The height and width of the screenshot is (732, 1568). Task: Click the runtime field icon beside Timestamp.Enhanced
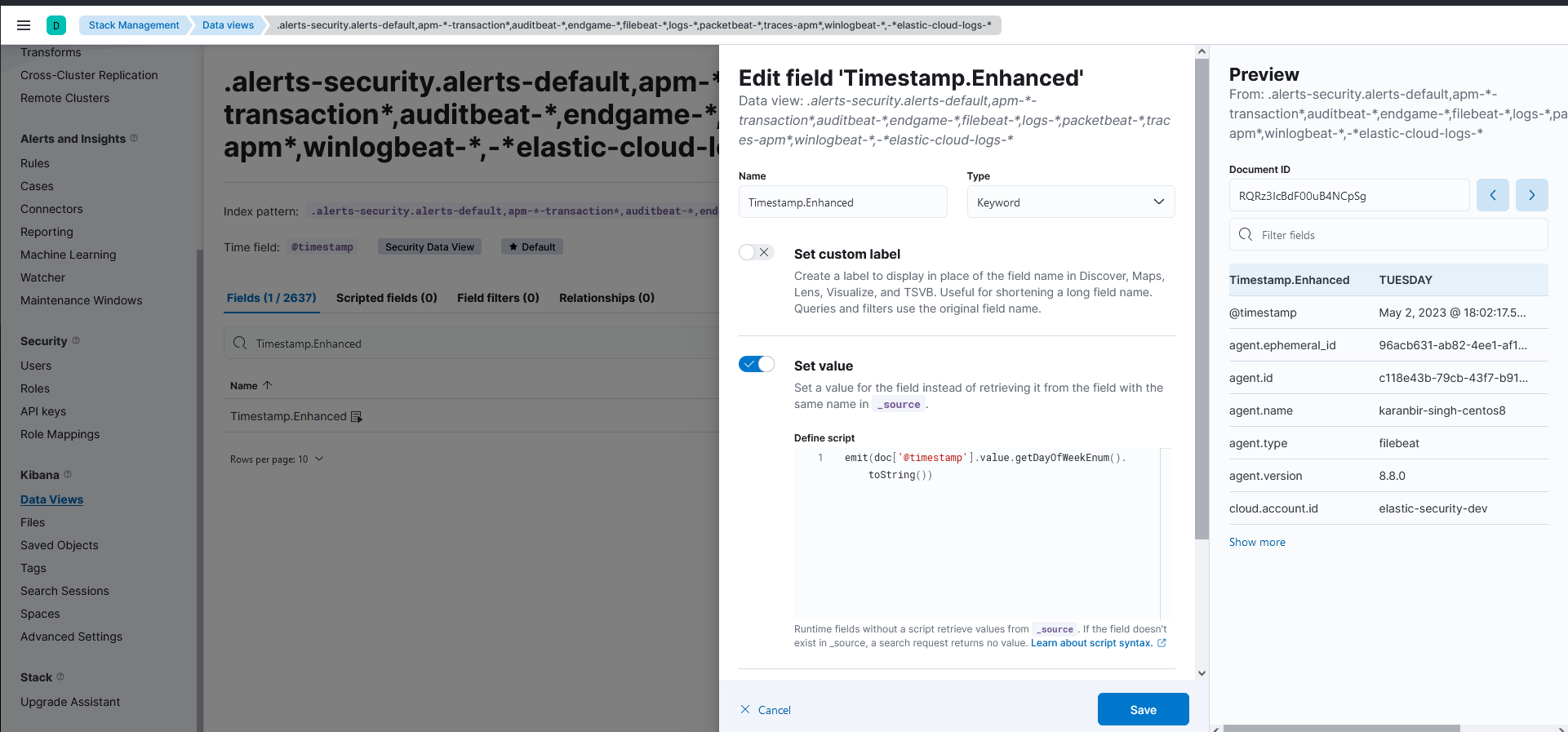pos(356,416)
